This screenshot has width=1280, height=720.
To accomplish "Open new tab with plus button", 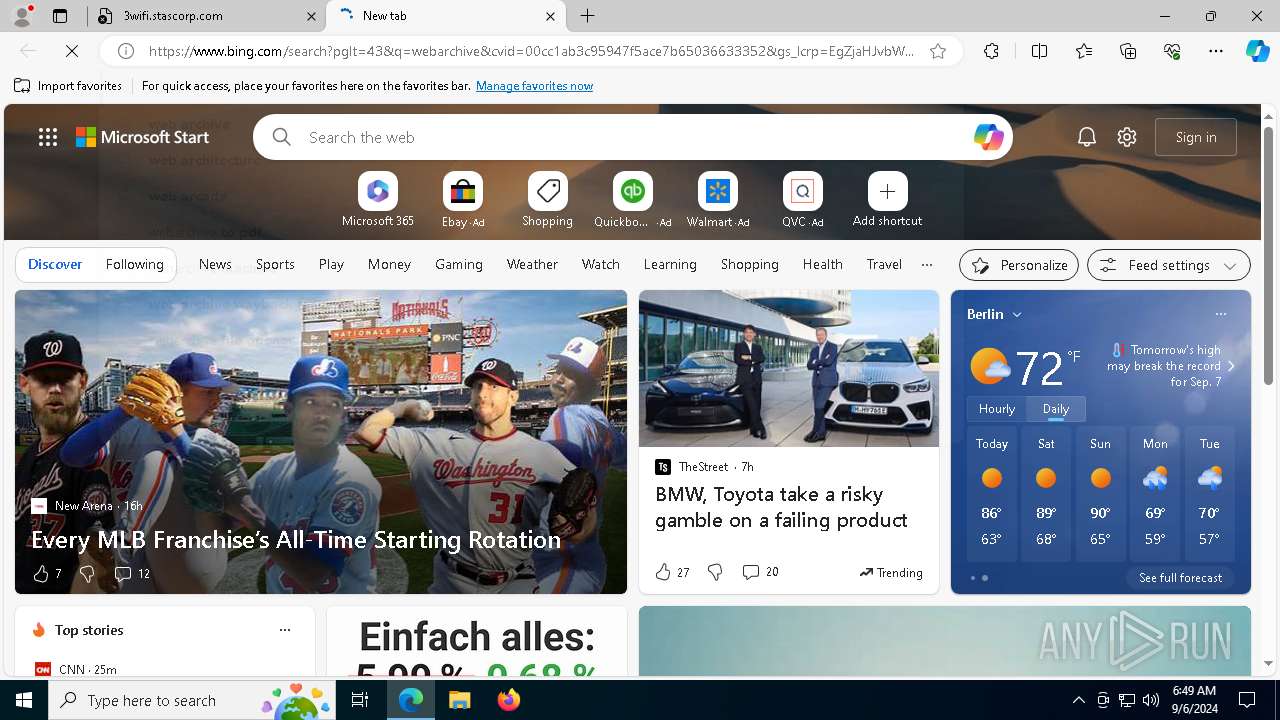I will coord(588,16).
